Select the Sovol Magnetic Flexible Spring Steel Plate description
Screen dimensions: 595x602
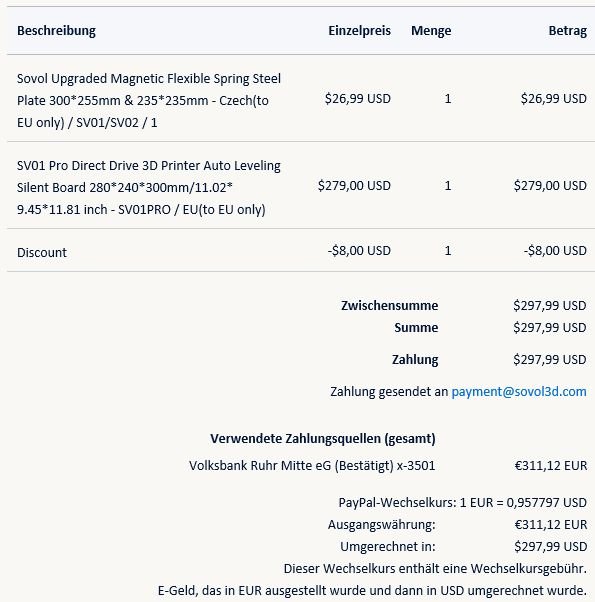[149, 101]
